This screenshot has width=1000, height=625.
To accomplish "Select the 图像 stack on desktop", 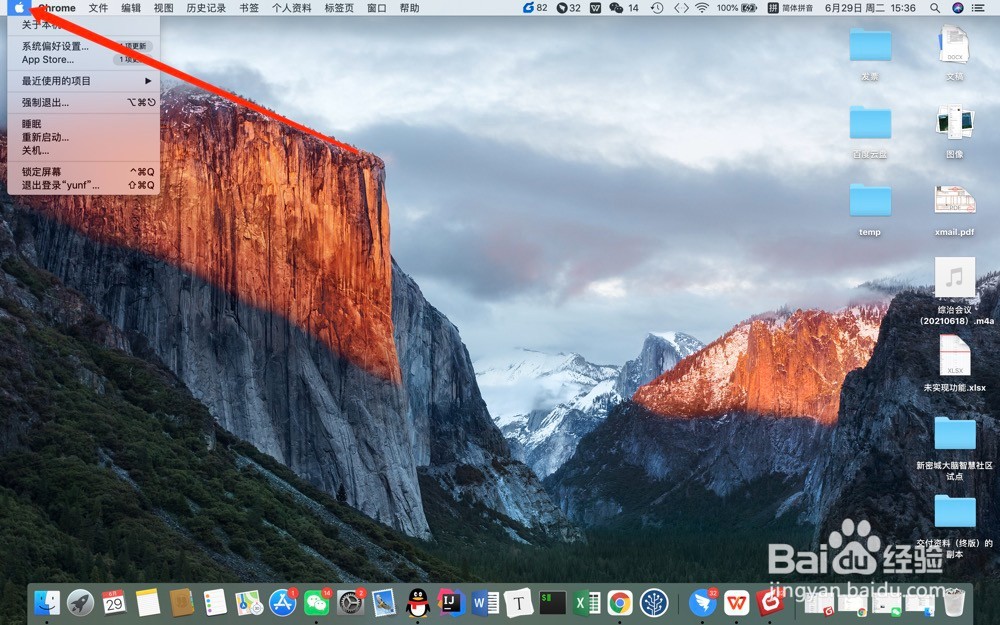I will [x=955, y=131].
